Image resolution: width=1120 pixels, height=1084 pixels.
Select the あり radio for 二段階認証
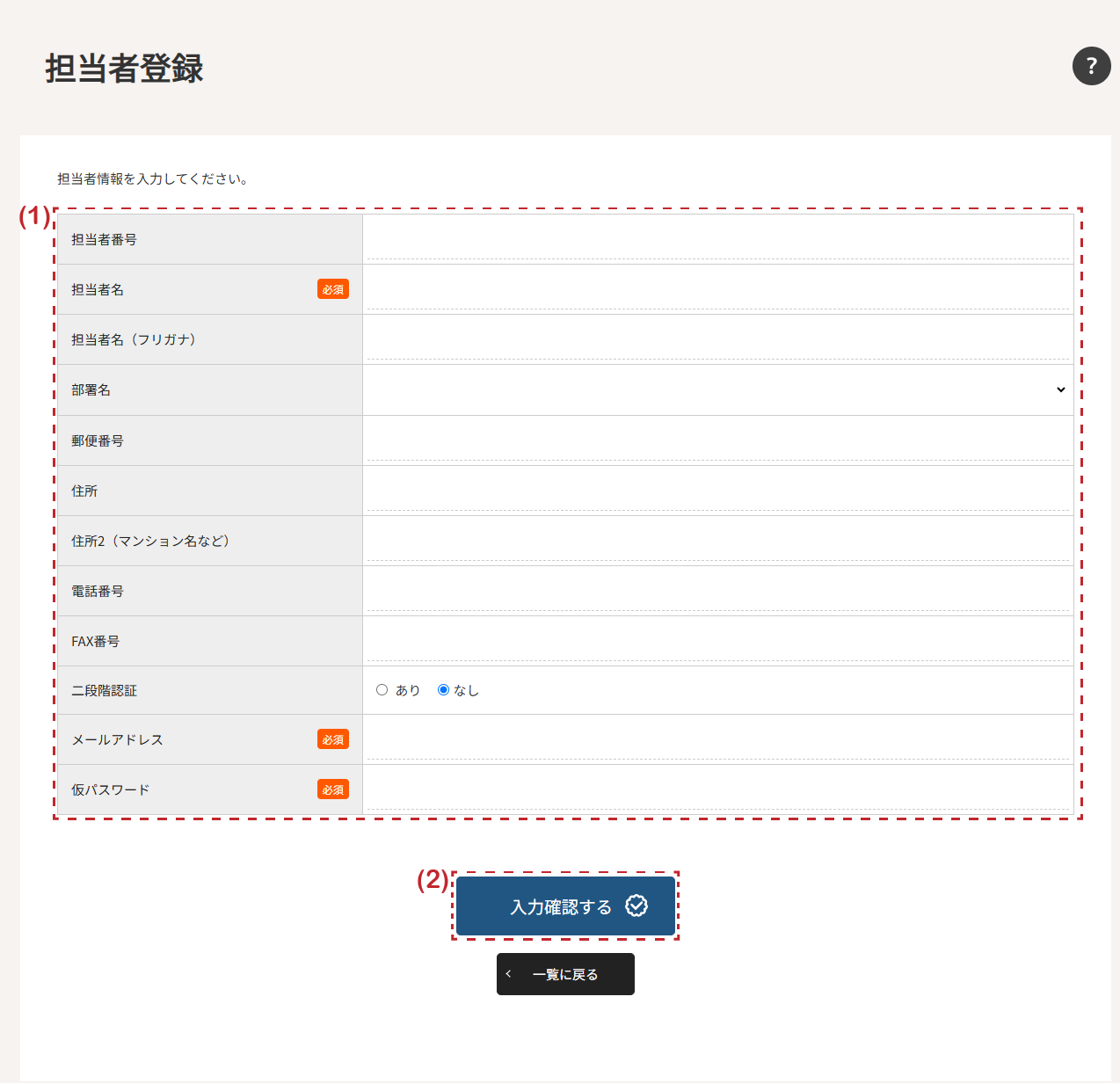[382, 690]
